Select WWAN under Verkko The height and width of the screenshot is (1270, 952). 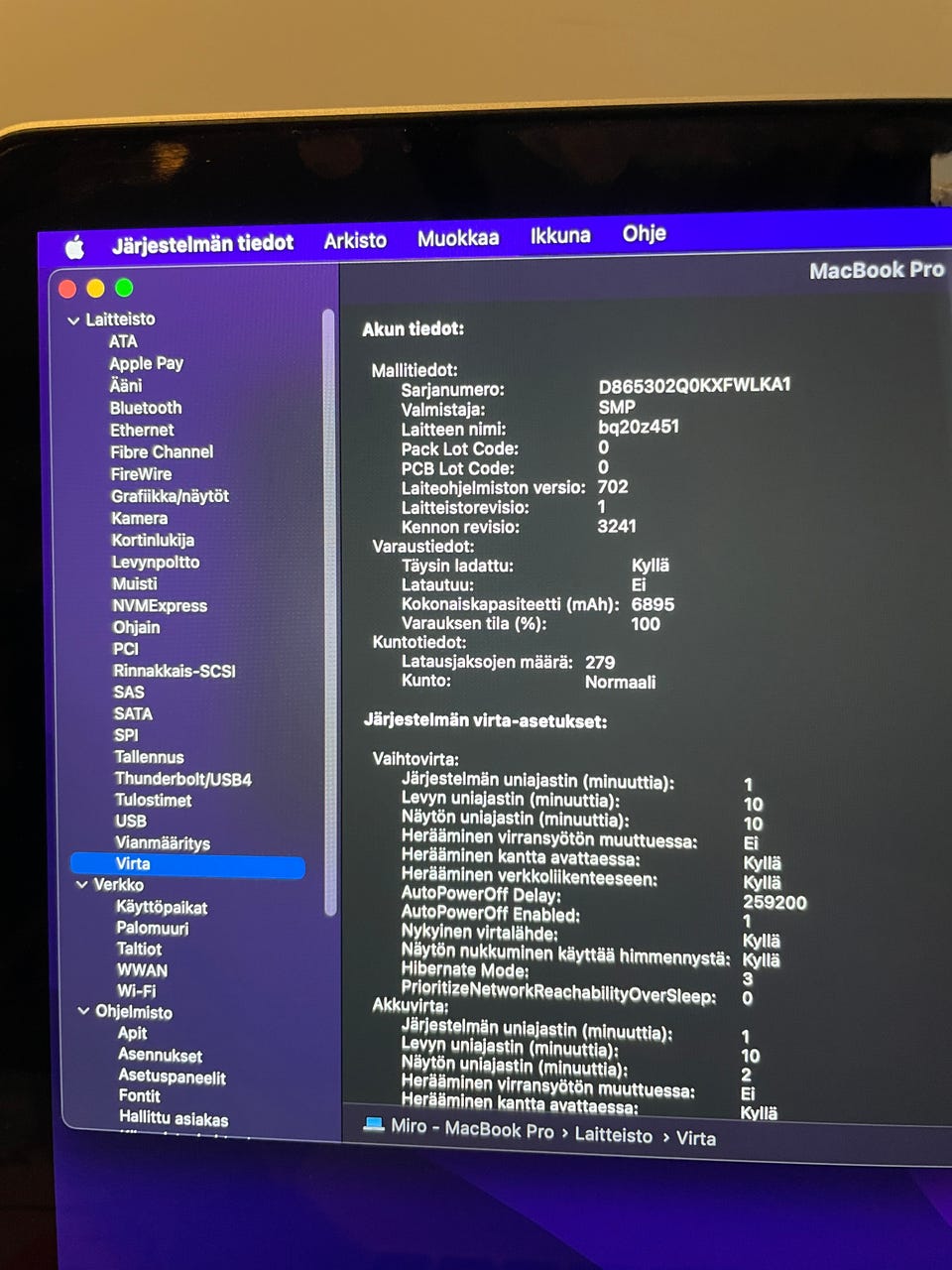[x=142, y=970]
